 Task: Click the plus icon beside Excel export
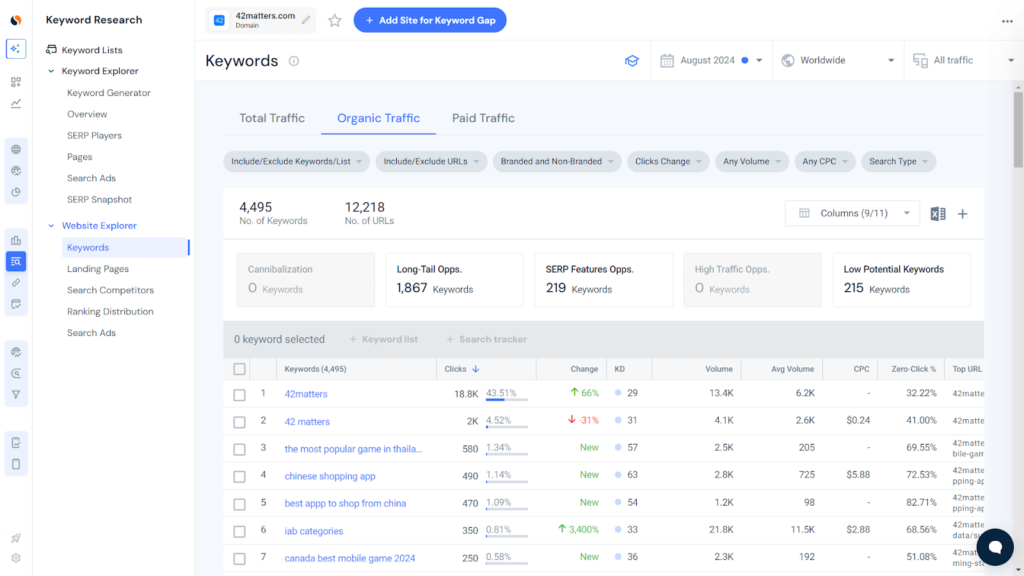[x=963, y=213]
